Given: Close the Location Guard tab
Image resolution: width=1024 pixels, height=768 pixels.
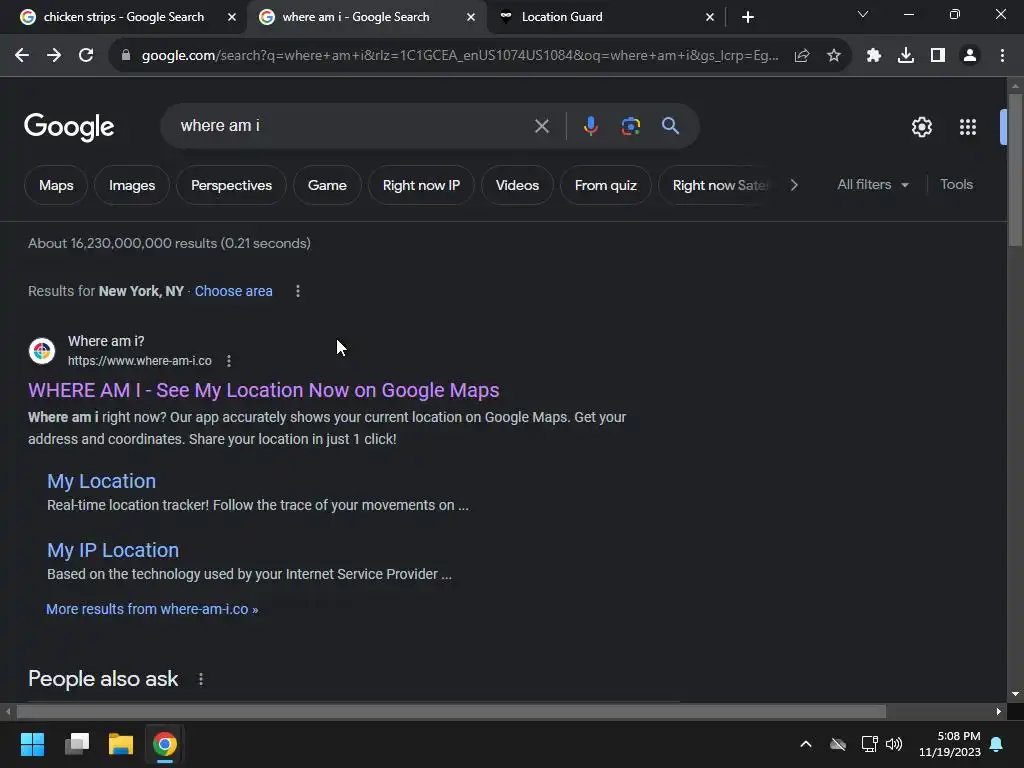Looking at the screenshot, I should 710,17.
